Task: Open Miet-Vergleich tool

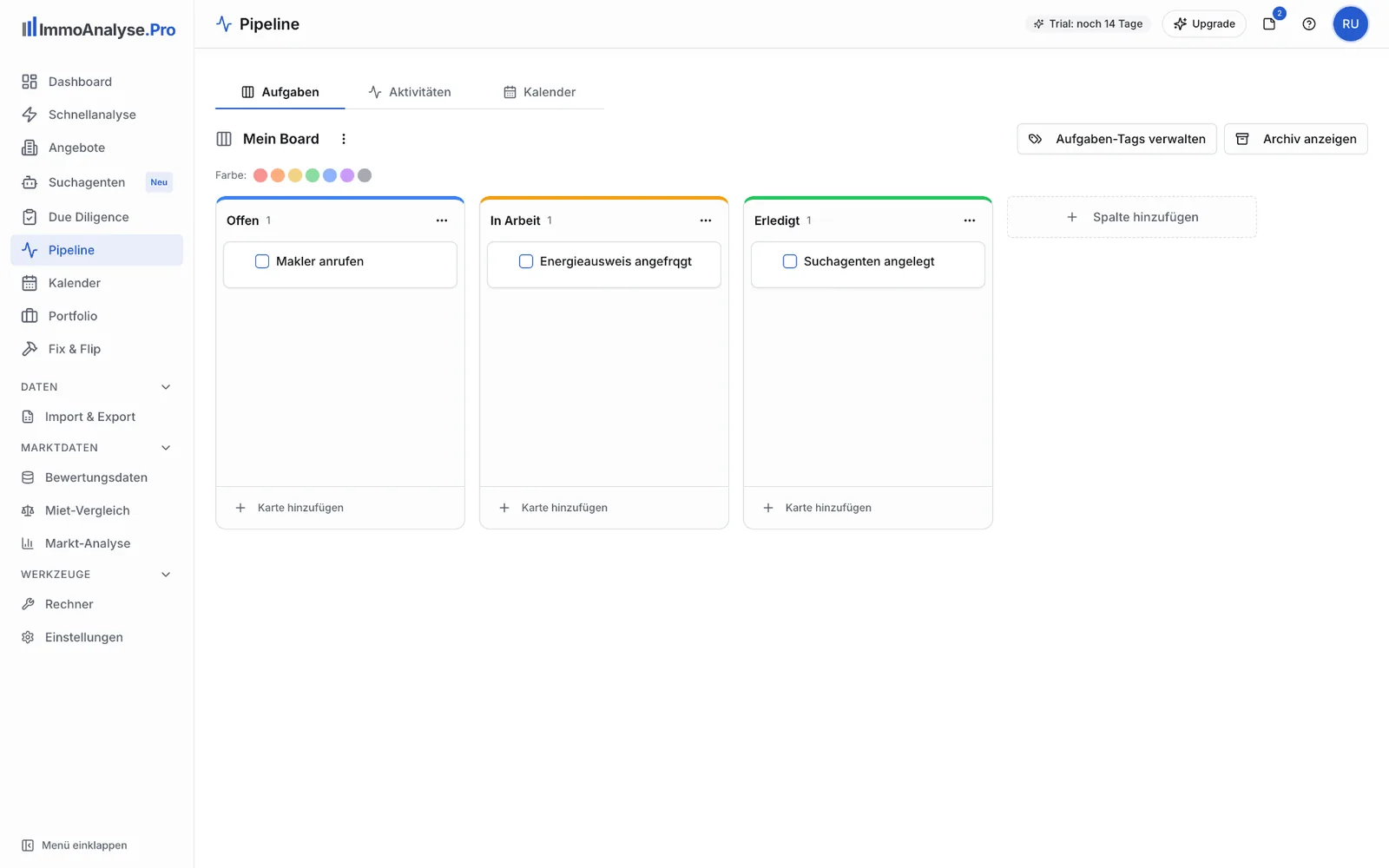Action: click(96, 510)
